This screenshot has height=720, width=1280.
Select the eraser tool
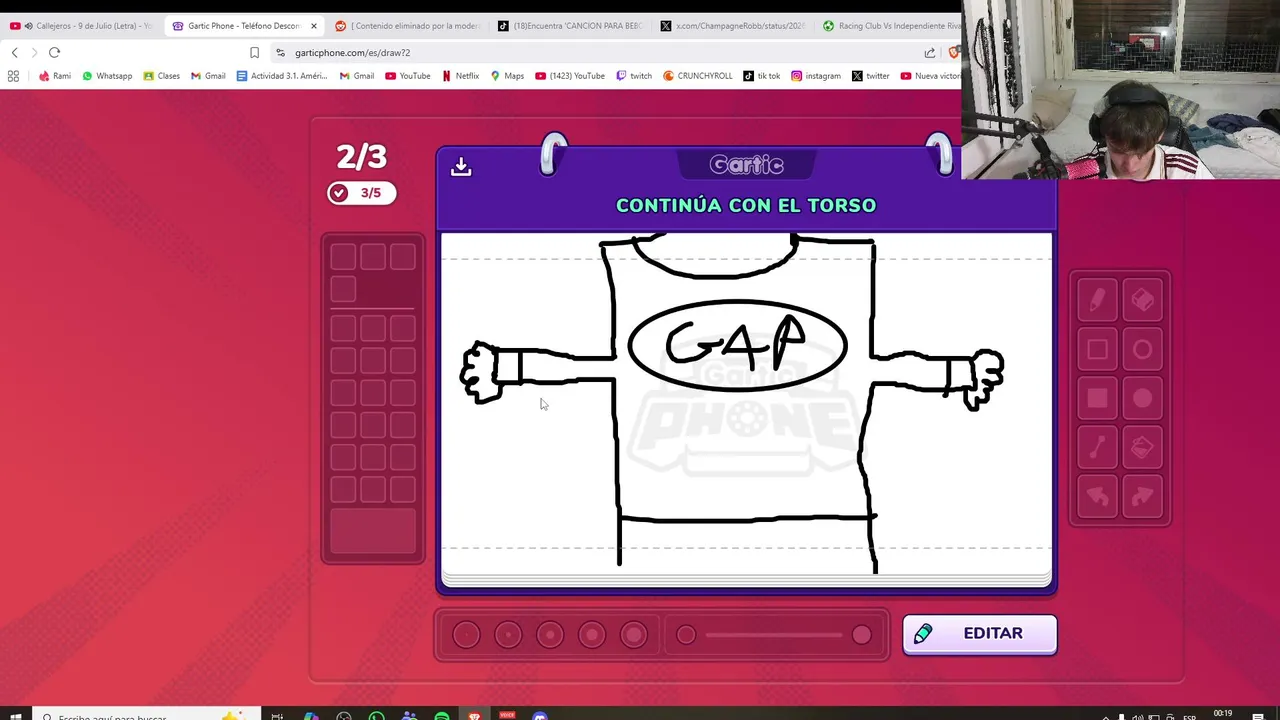point(1143,300)
